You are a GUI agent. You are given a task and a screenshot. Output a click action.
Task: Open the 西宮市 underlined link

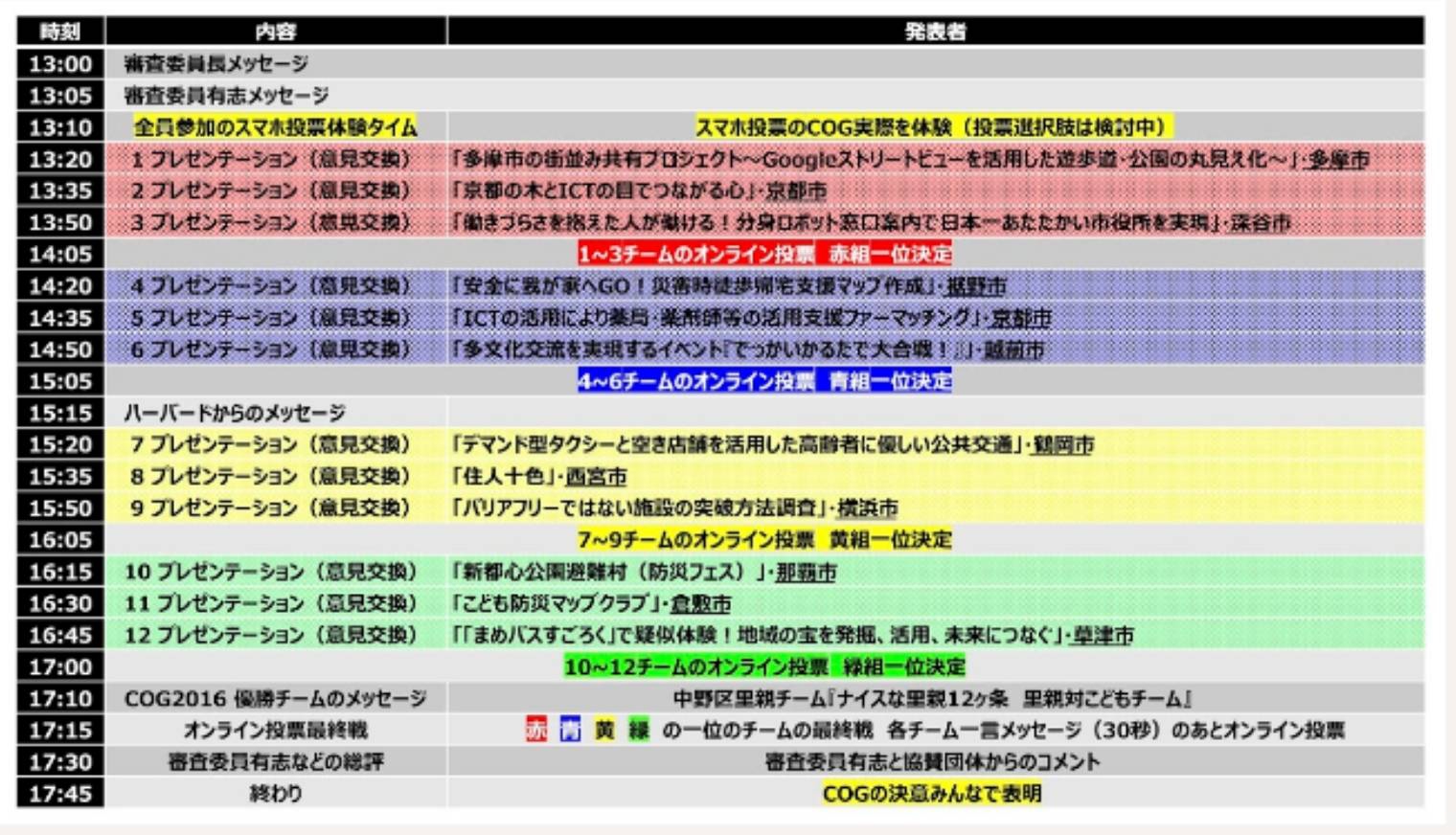tap(596, 477)
